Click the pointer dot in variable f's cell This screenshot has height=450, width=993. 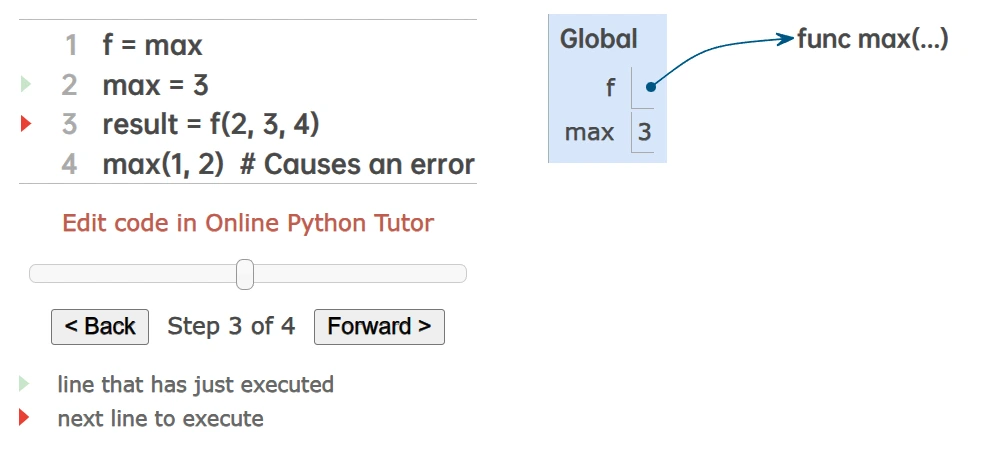tap(650, 87)
